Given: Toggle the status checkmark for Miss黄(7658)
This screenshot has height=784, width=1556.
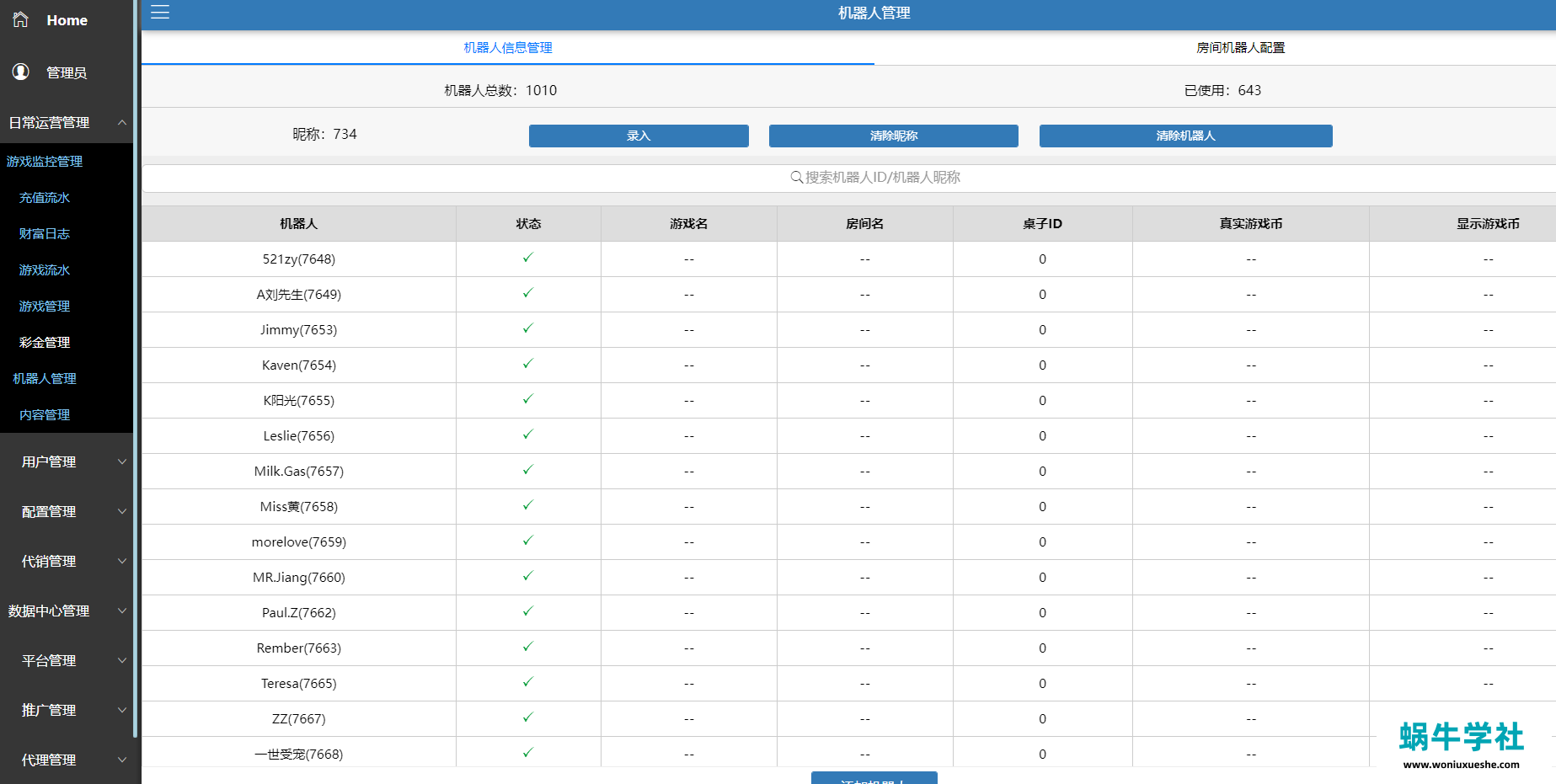Looking at the screenshot, I should pyautogui.click(x=527, y=506).
